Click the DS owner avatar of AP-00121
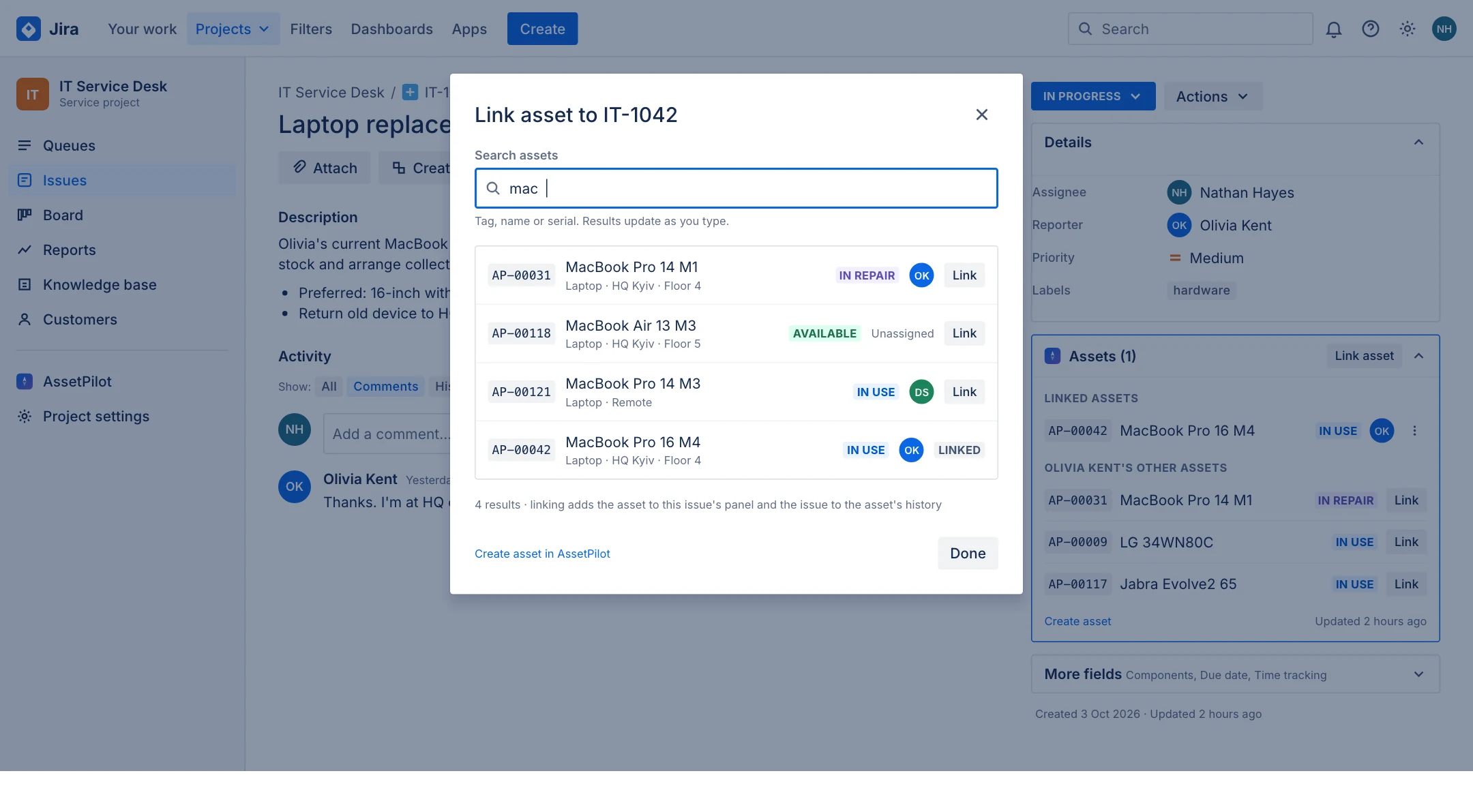The image size is (1473, 812). click(x=921, y=392)
